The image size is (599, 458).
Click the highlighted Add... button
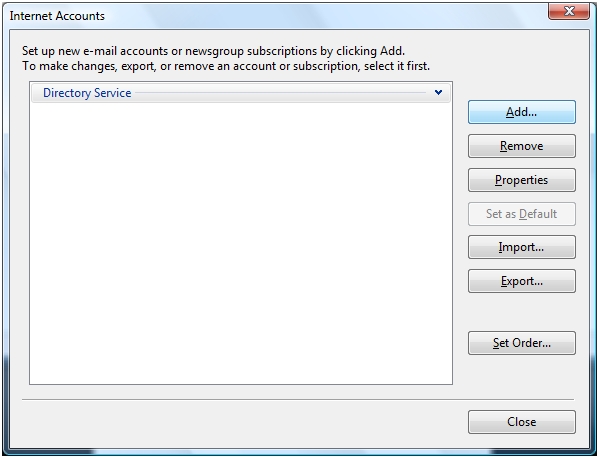[x=521, y=112]
